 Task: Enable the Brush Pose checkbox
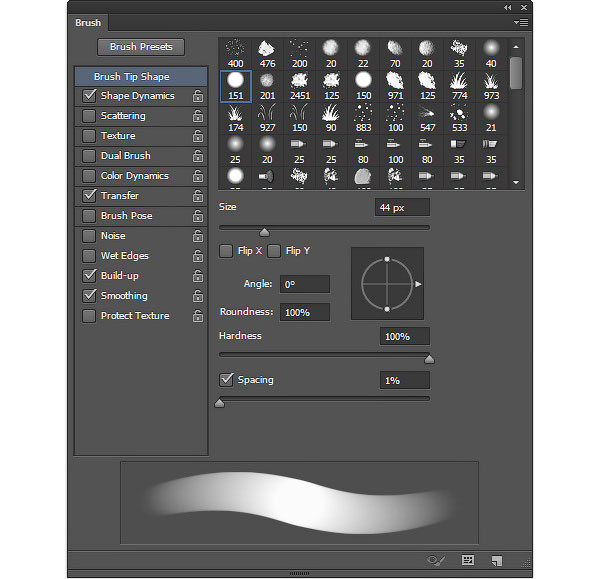point(89,216)
